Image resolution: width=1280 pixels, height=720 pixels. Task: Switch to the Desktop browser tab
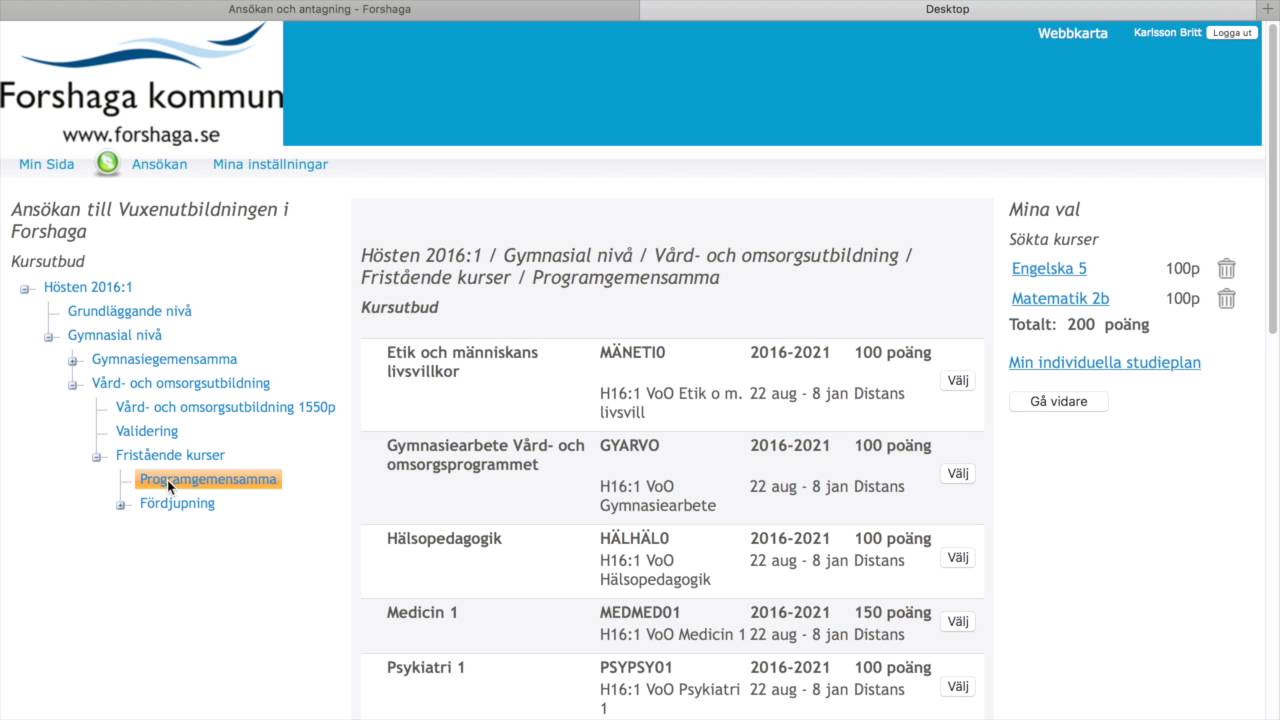[x=947, y=9]
